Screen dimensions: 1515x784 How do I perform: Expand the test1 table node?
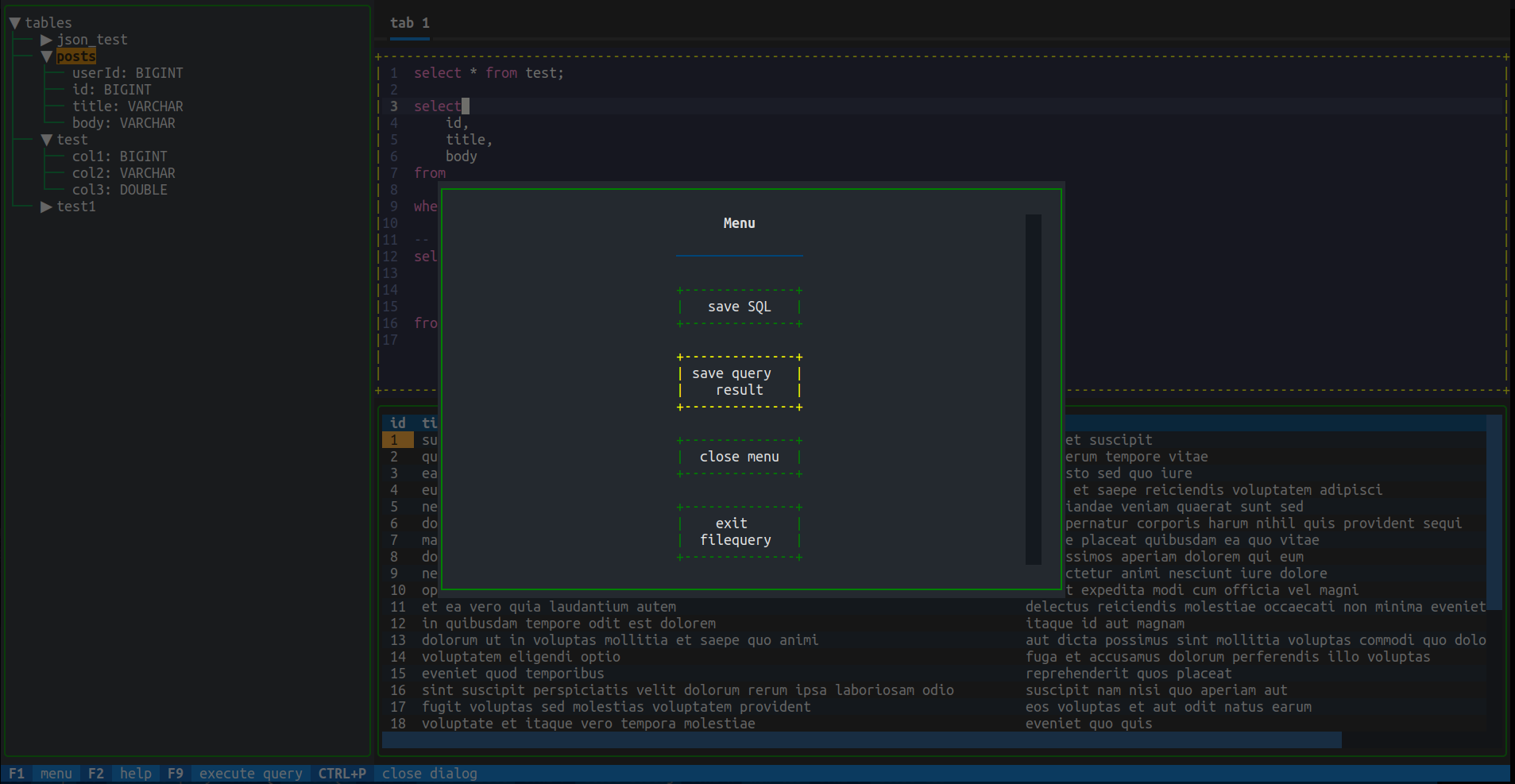(x=44, y=207)
